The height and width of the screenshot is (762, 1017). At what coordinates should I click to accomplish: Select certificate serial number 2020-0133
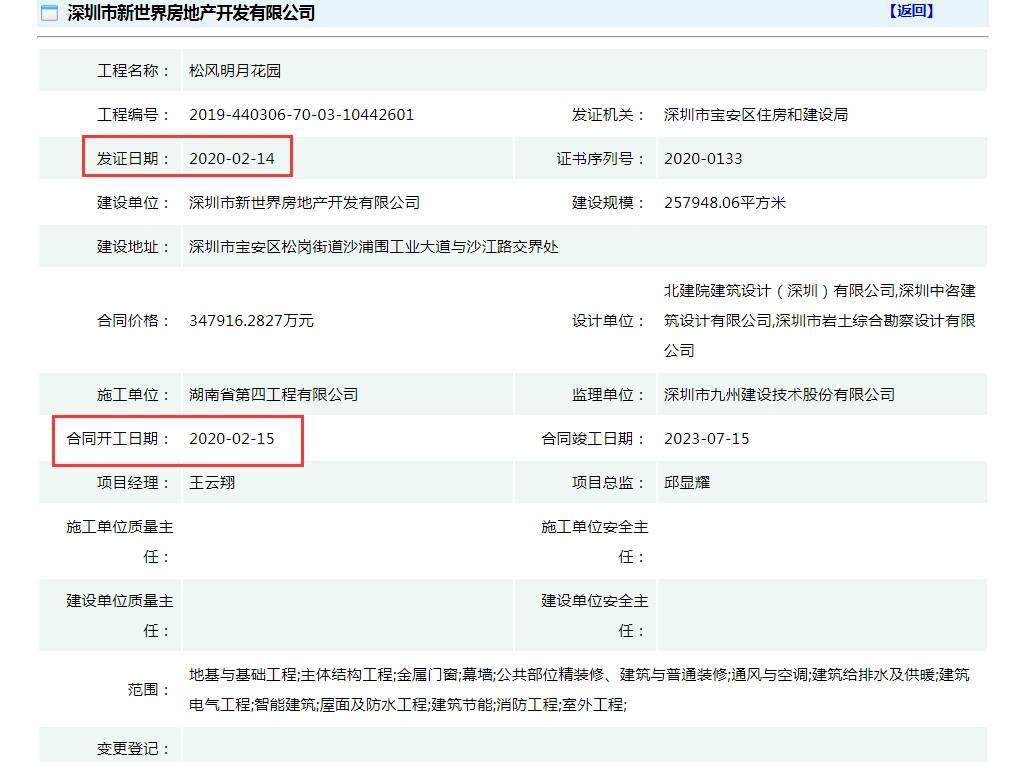click(x=703, y=159)
